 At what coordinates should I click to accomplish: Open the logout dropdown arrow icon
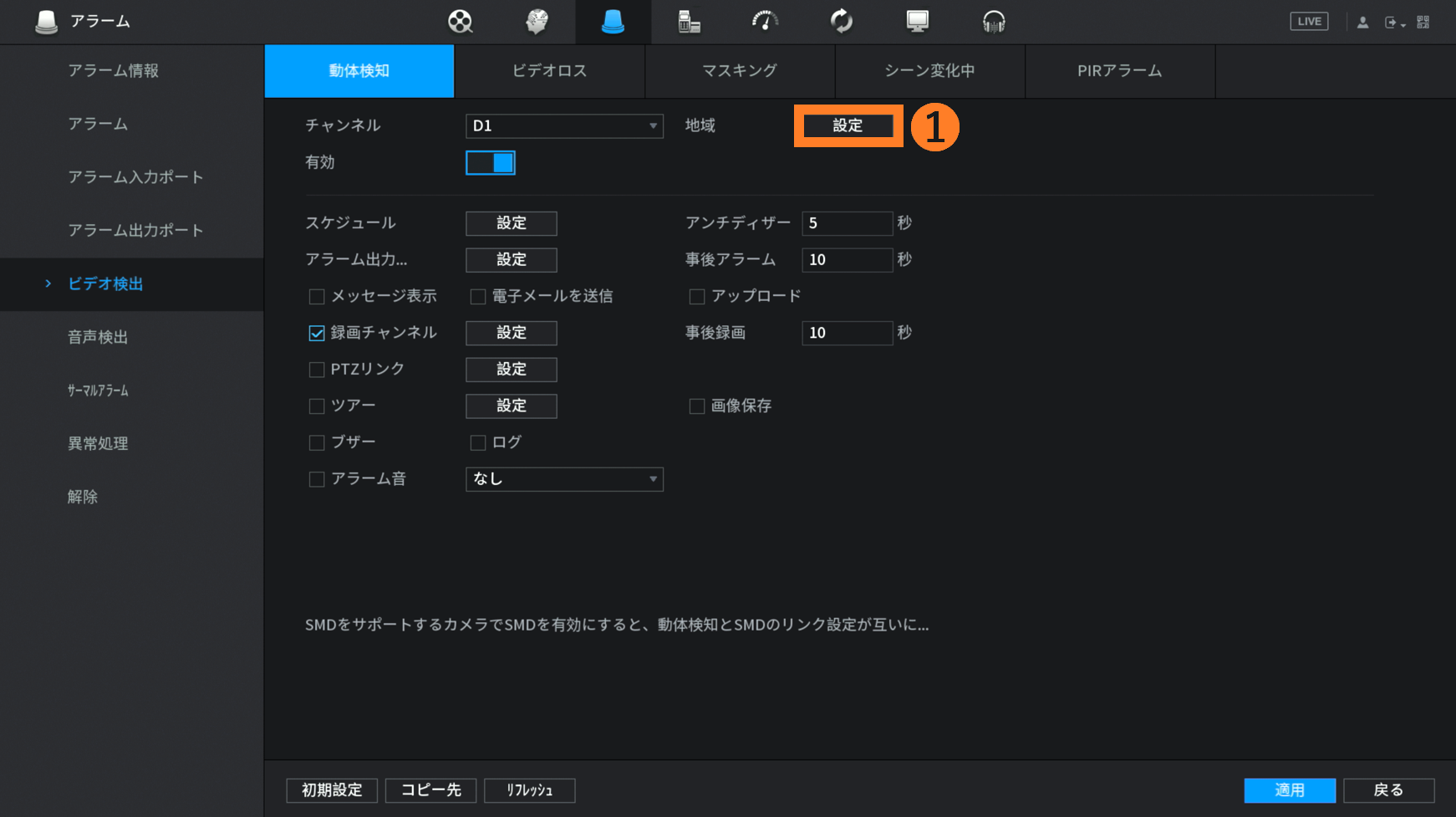click(x=1393, y=23)
